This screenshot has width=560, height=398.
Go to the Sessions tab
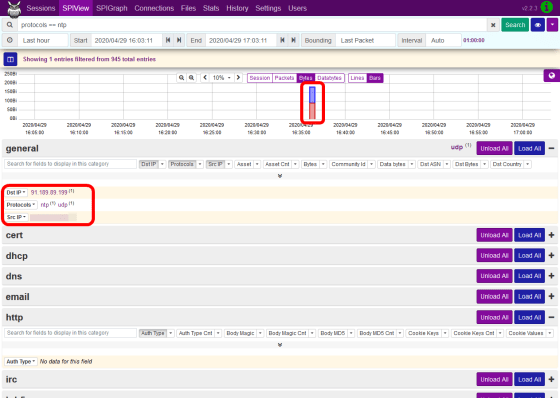41,8
